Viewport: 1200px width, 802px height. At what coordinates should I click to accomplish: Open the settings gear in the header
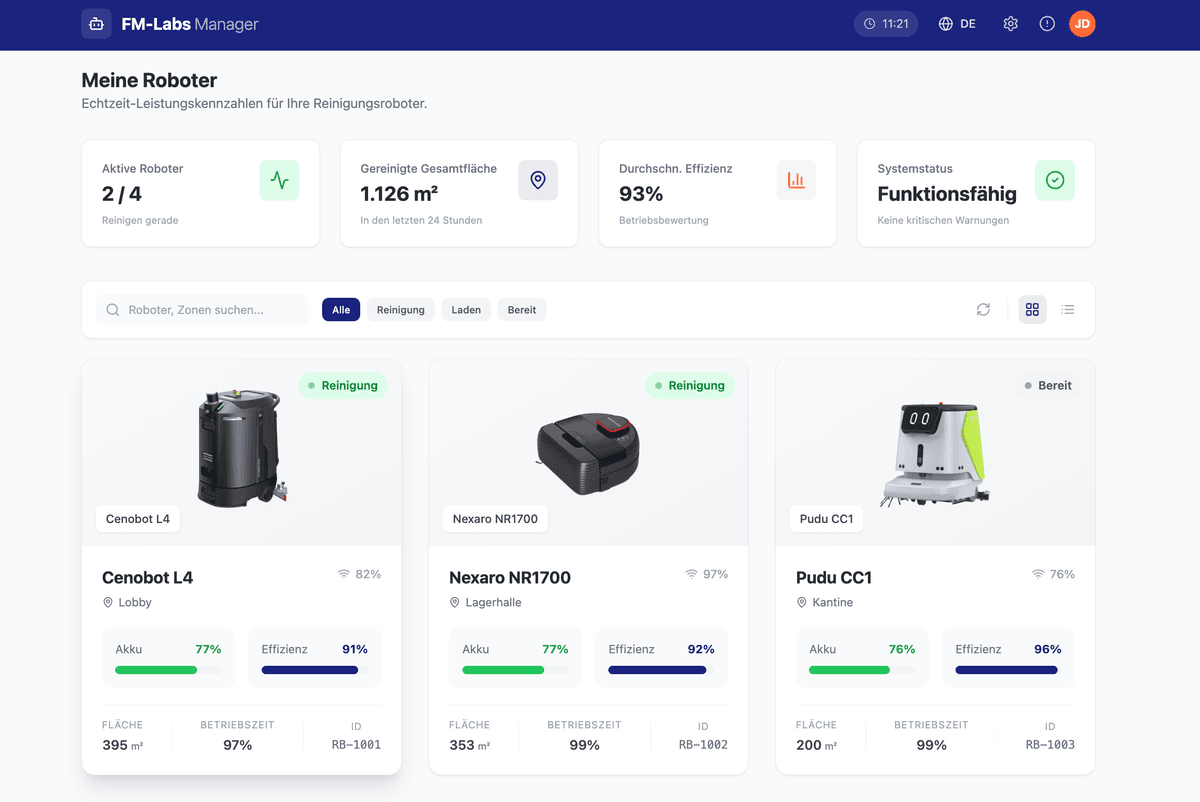1010,23
